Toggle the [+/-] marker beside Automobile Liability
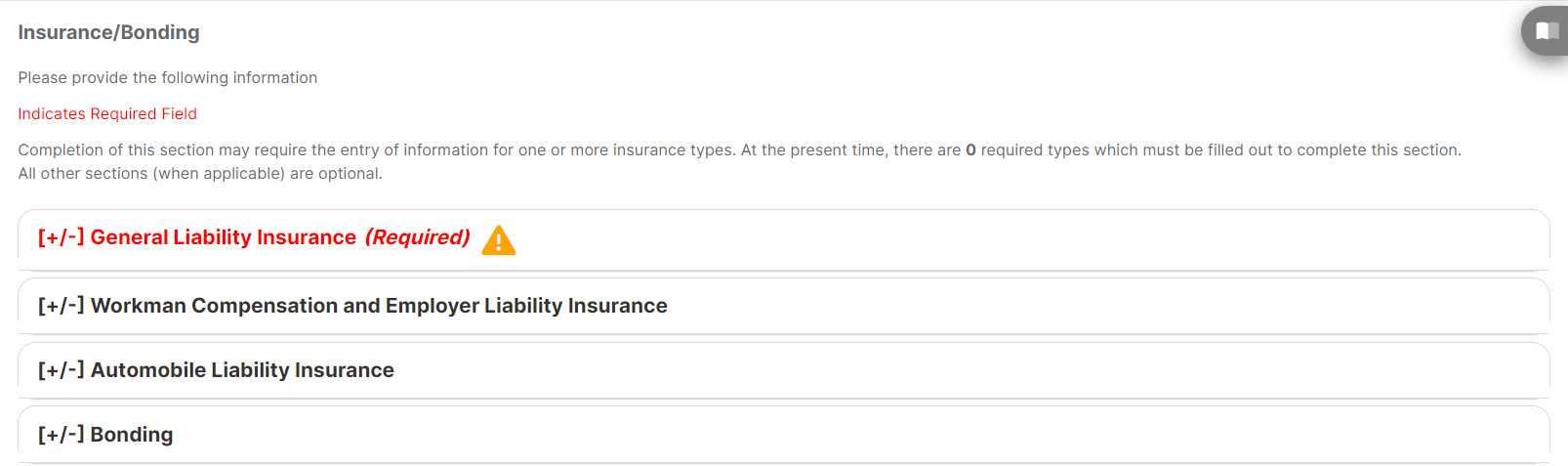Screen dimensions: 1568x466 pyautogui.click(x=61, y=370)
